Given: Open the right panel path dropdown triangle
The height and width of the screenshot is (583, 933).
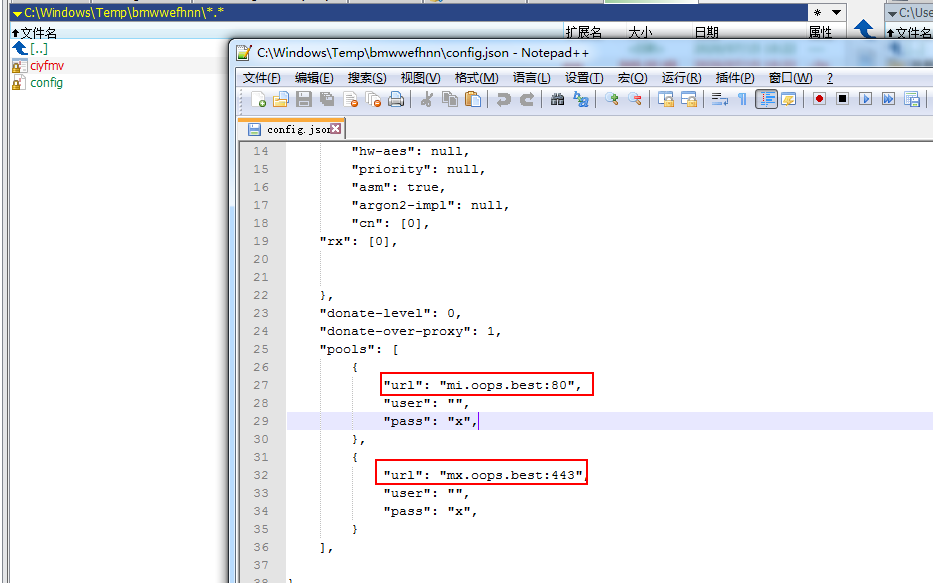Looking at the screenshot, I should (x=892, y=13).
